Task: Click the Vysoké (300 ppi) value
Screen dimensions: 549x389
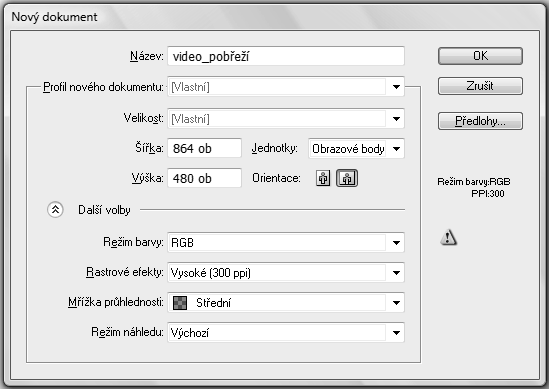Action: 210,273
